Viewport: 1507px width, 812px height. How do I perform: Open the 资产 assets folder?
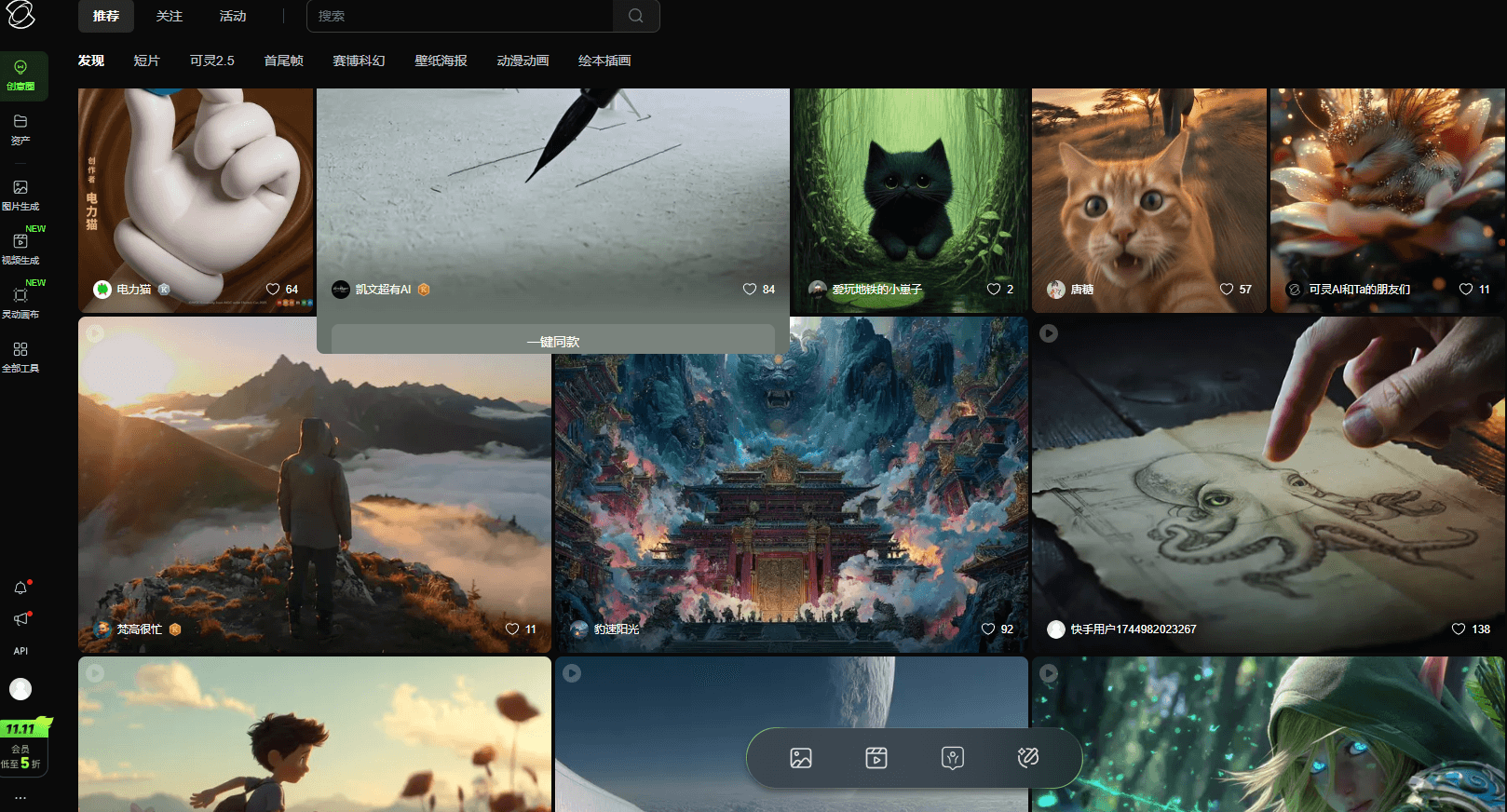20,129
